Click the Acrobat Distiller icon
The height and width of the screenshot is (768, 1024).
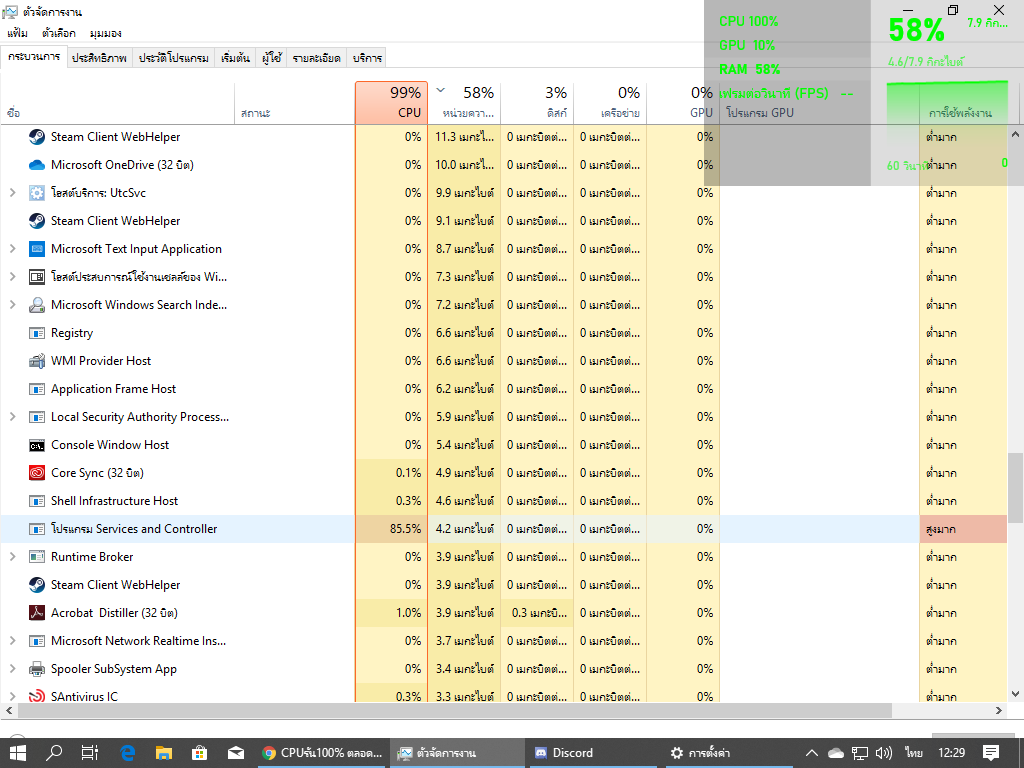click(x=37, y=613)
